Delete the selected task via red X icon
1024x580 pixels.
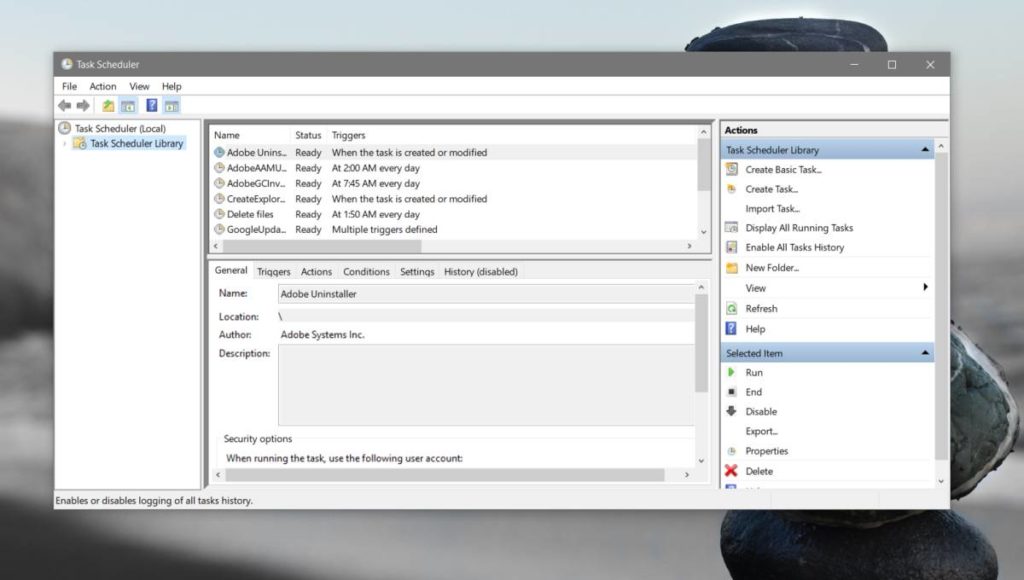731,471
